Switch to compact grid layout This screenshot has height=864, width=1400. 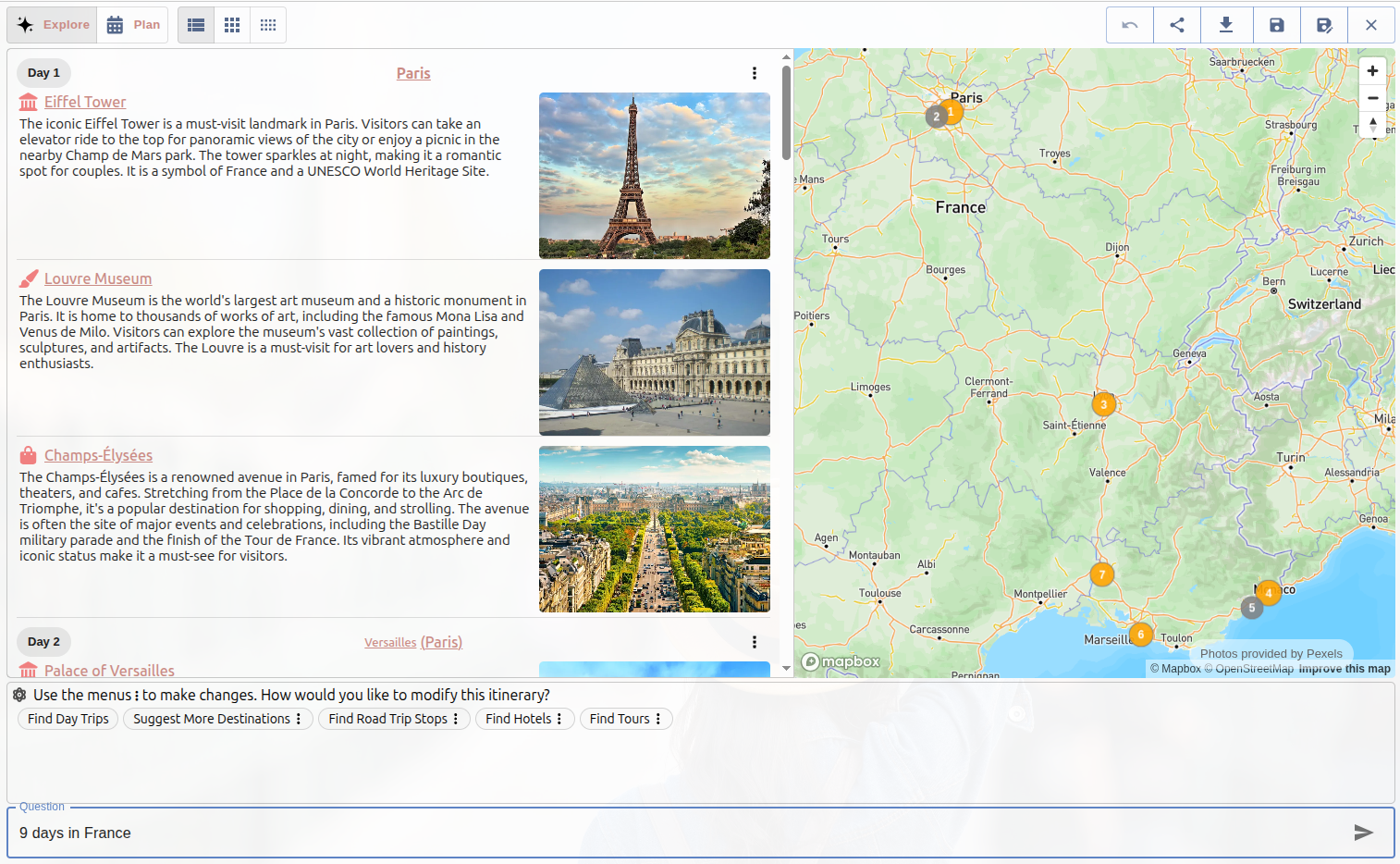click(268, 25)
